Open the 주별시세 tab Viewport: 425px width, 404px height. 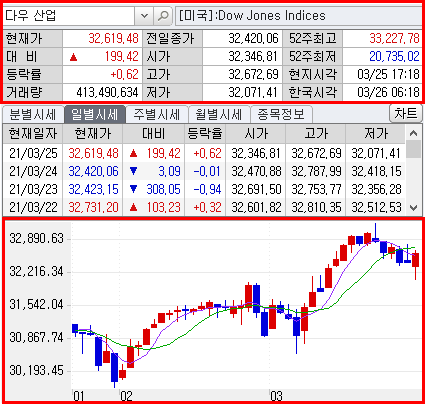point(157,114)
